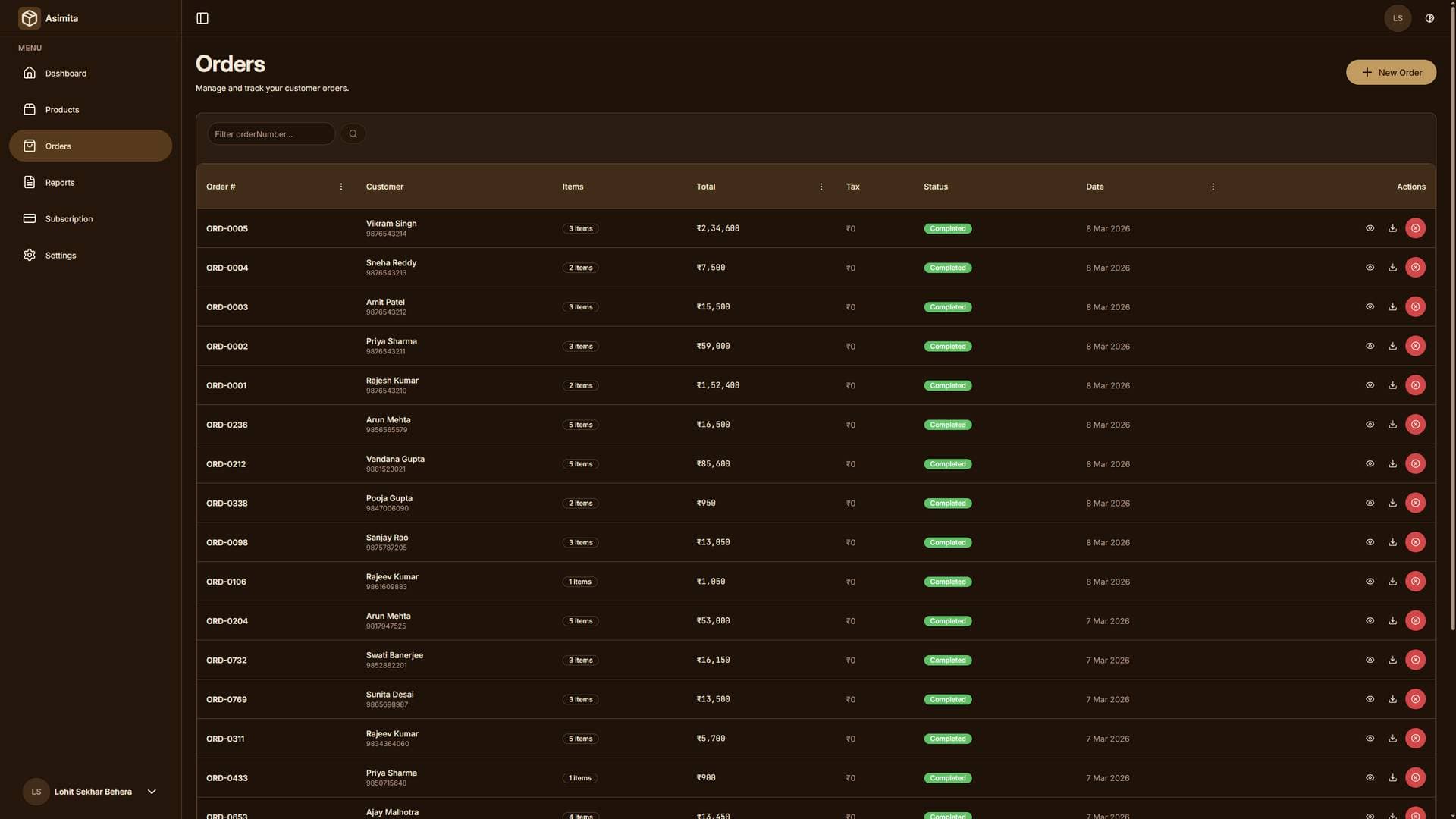Screen dimensions: 1456x819
Task: Download the invoice for ORD-0005
Action: pos(1392,227)
